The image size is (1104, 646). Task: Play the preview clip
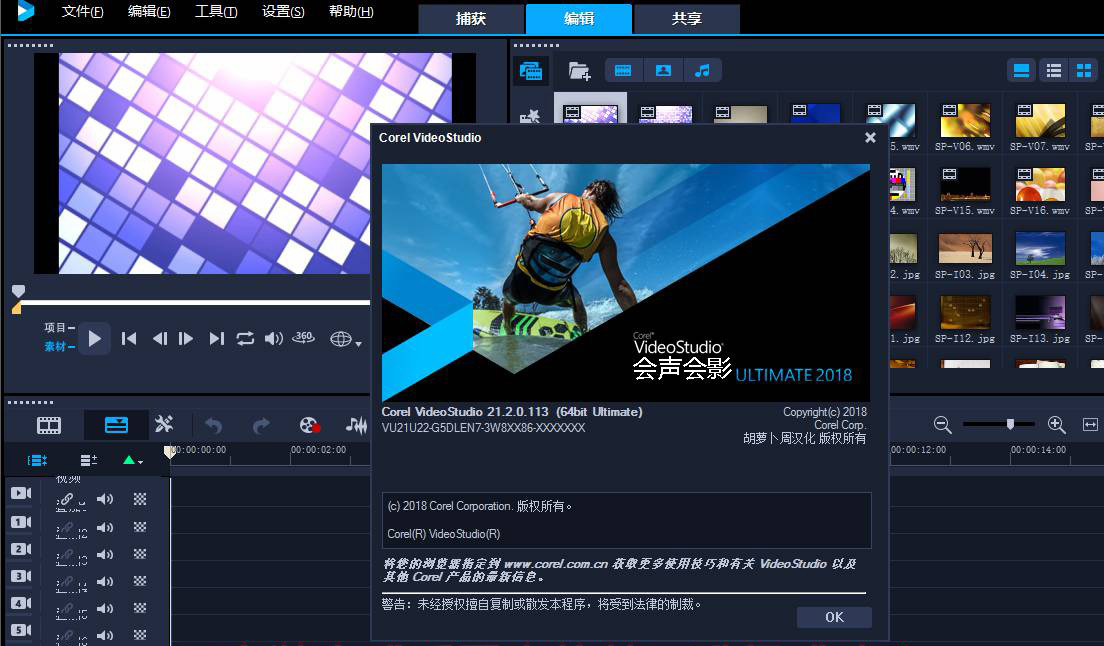(94, 339)
